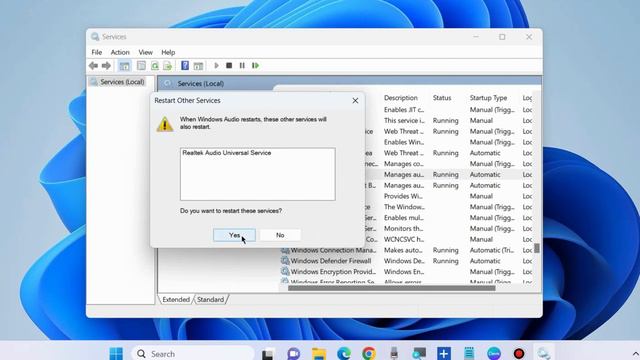Screen dimensions: 640x360
Task: Click the Export List toolbar icon
Action: click(x=167, y=66)
